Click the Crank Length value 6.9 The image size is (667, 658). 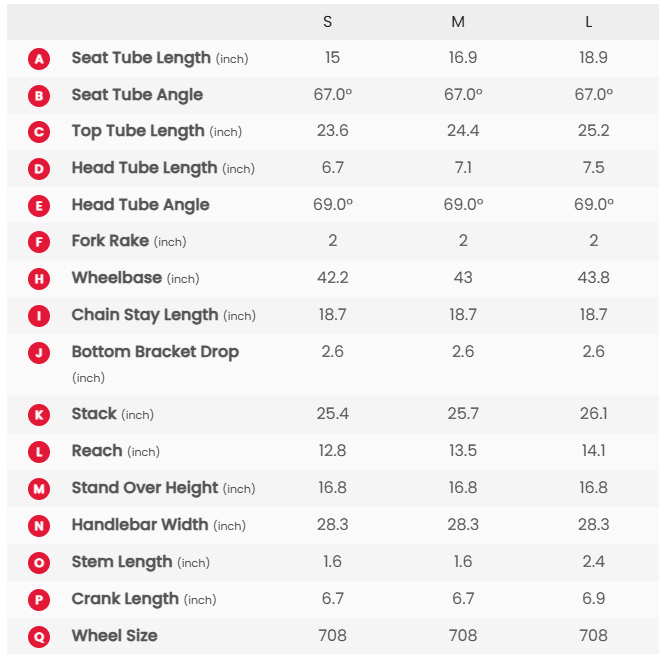(593, 598)
